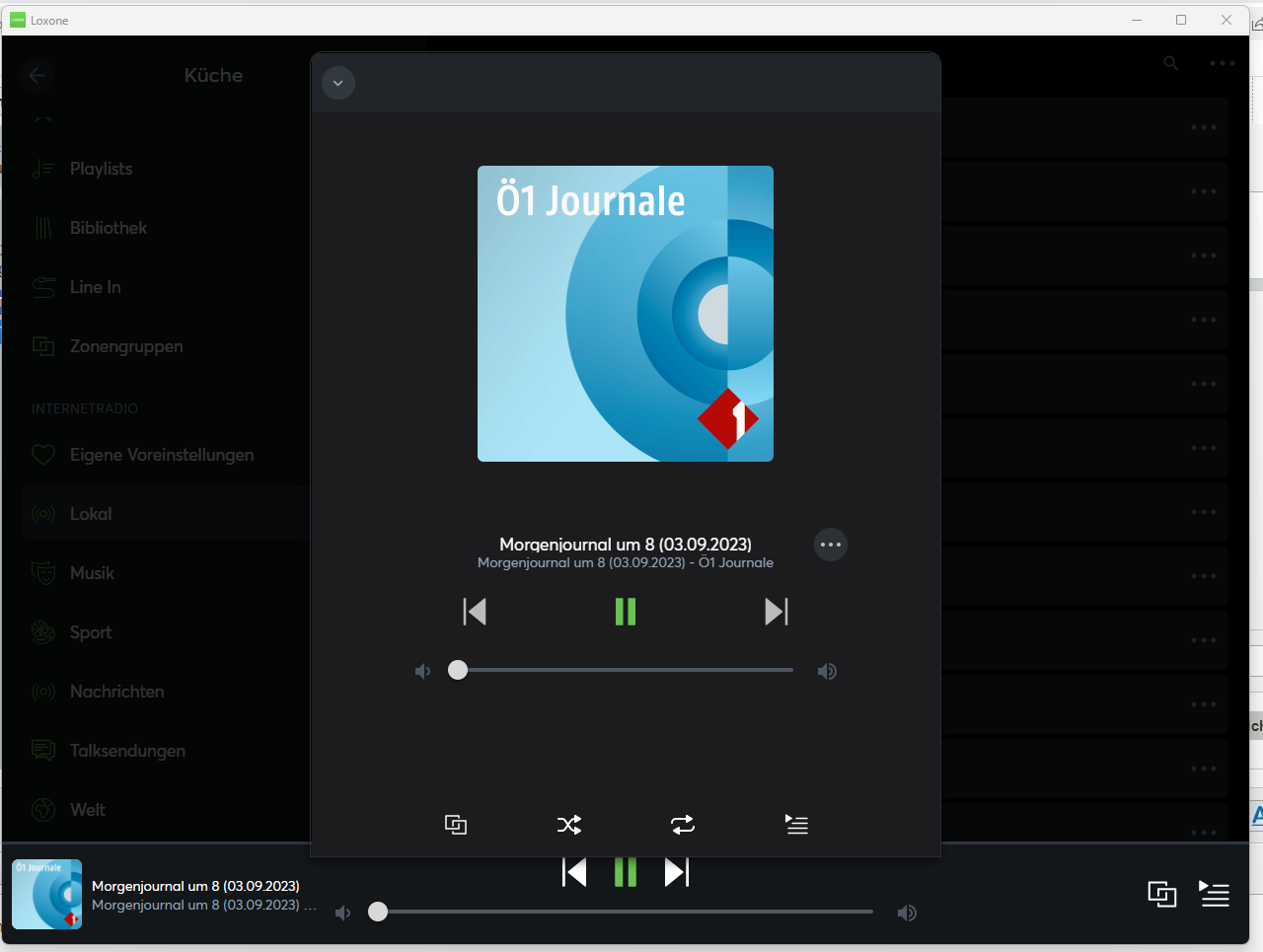Click the loud-volume speaker icon in expanded player

(x=827, y=672)
